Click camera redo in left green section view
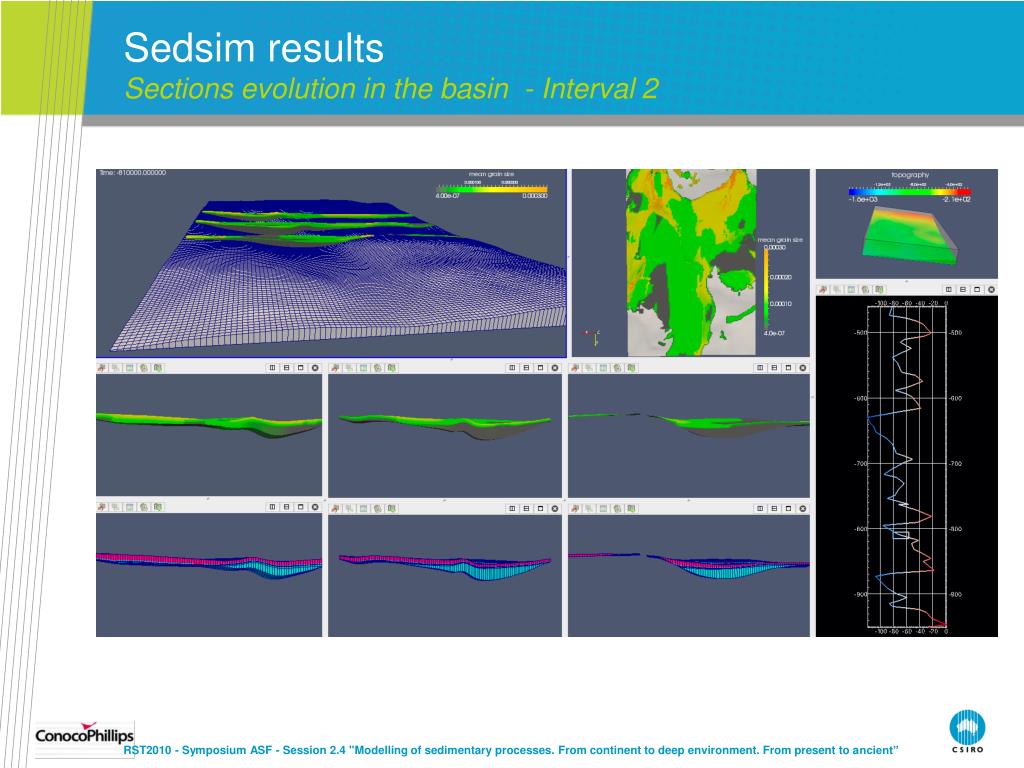This screenshot has width=1024, height=768. [116, 368]
